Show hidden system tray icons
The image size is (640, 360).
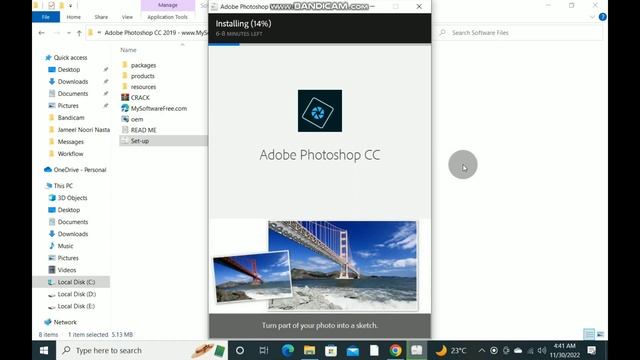[x=482, y=351]
